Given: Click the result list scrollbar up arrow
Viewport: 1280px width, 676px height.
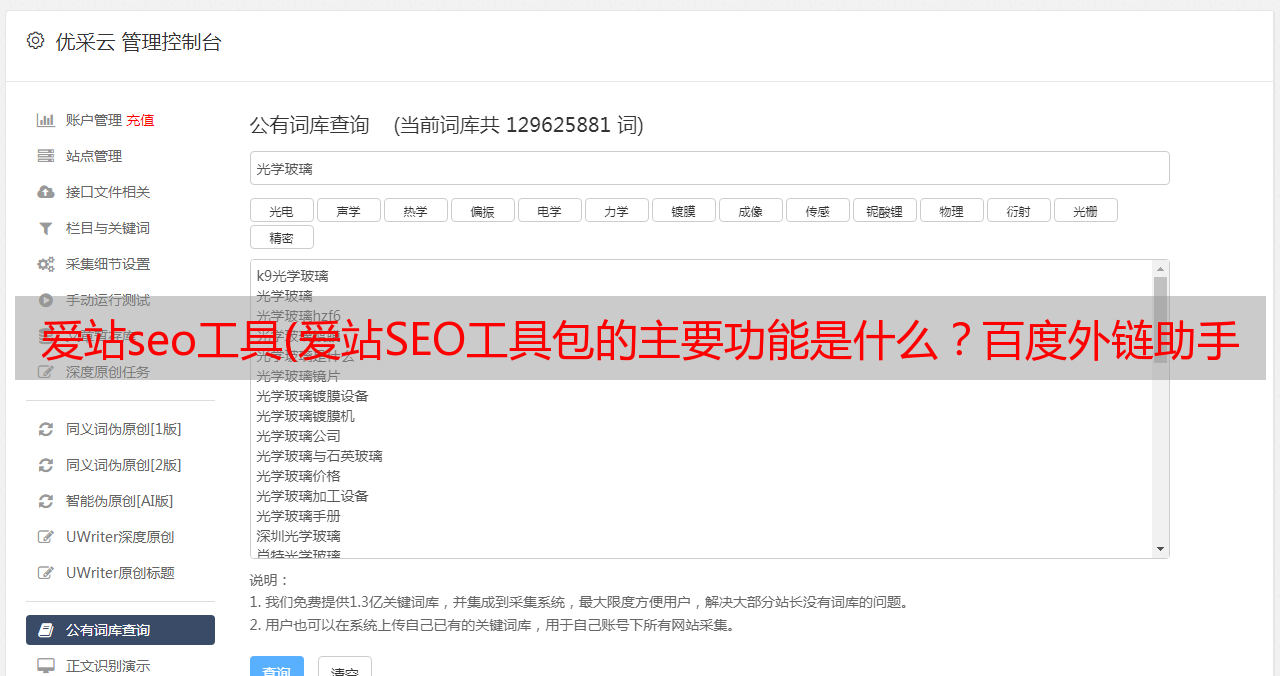Looking at the screenshot, I should click(1160, 269).
